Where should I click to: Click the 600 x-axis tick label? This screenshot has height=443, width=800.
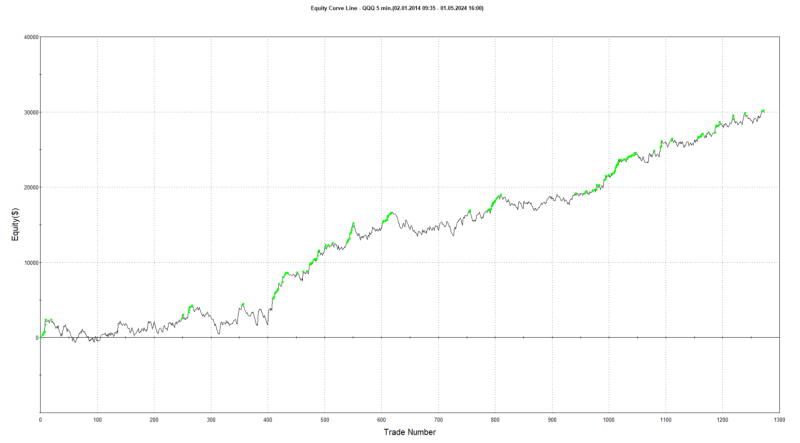[x=381, y=420]
